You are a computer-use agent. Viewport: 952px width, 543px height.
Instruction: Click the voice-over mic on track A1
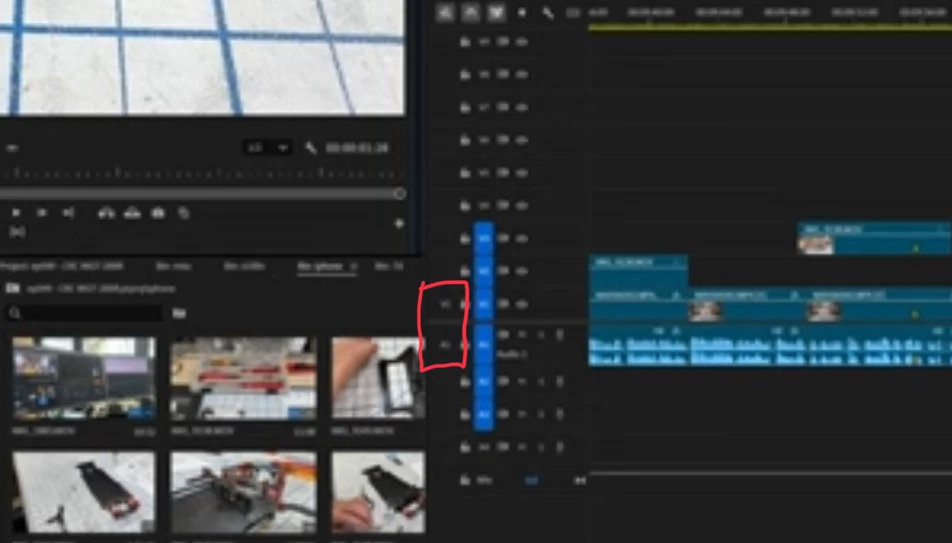point(559,335)
